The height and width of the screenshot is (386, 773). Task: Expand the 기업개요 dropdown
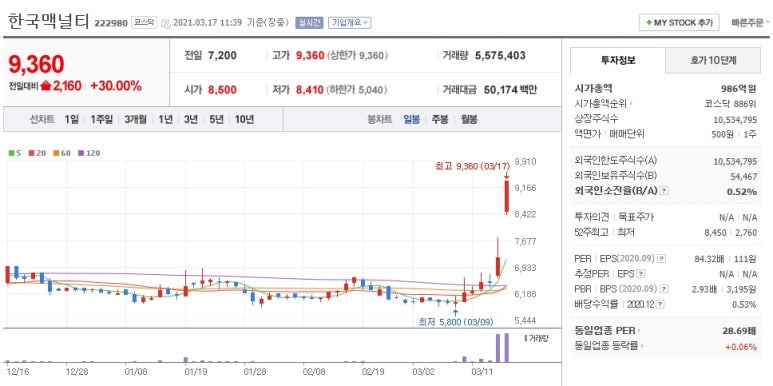click(349, 23)
